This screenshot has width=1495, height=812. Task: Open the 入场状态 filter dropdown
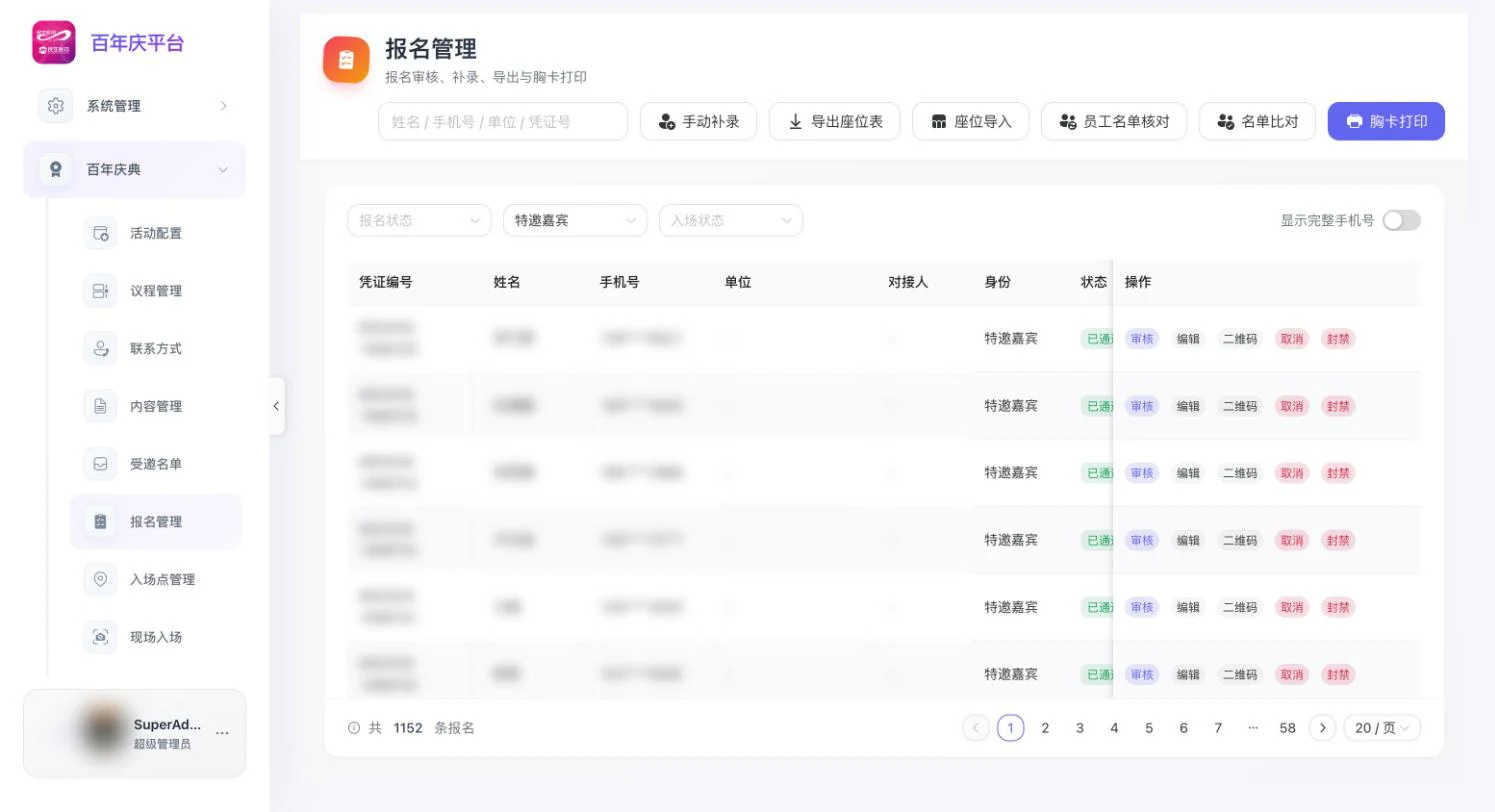pyautogui.click(x=731, y=221)
